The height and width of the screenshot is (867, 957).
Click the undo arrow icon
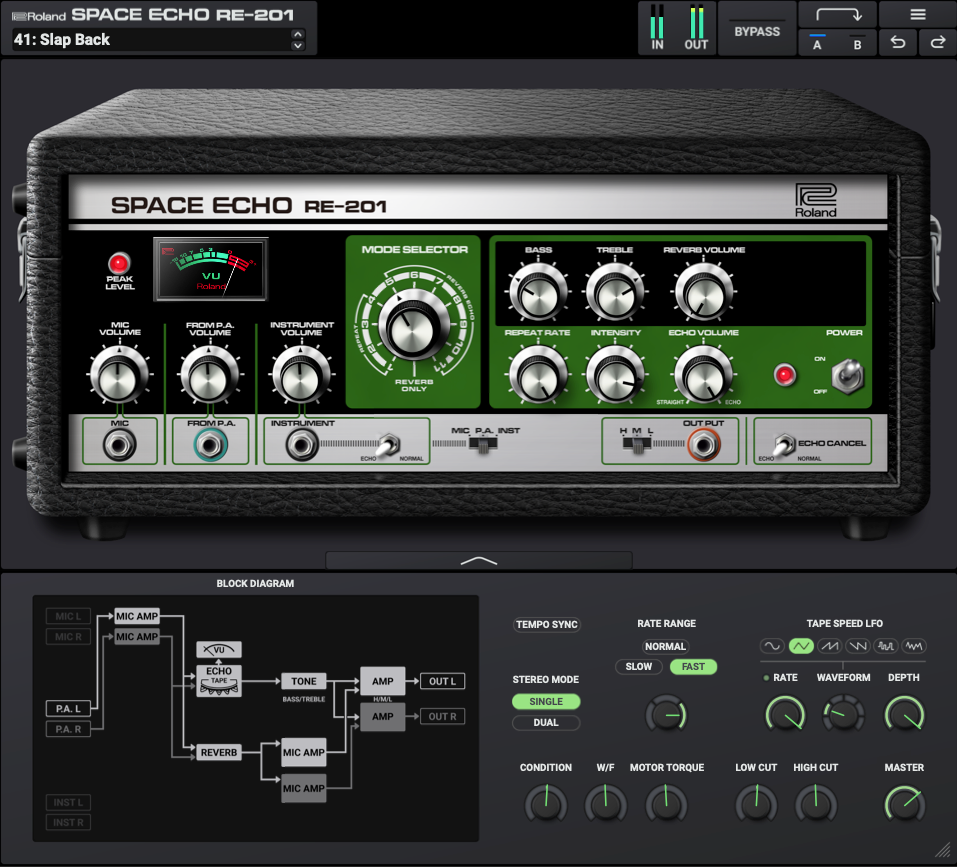point(897,42)
